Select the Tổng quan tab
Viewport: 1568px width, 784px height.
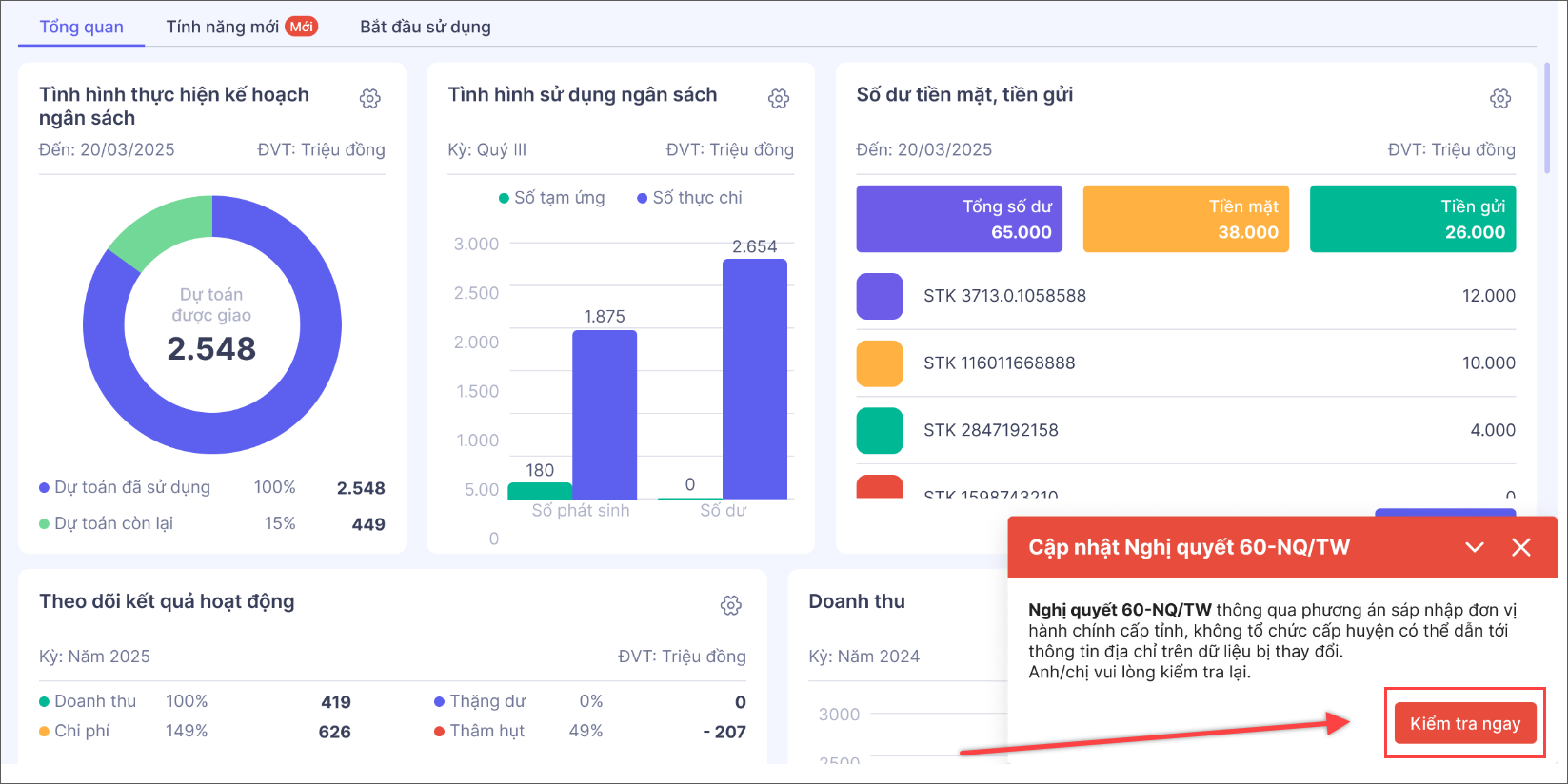tap(82, 27)
